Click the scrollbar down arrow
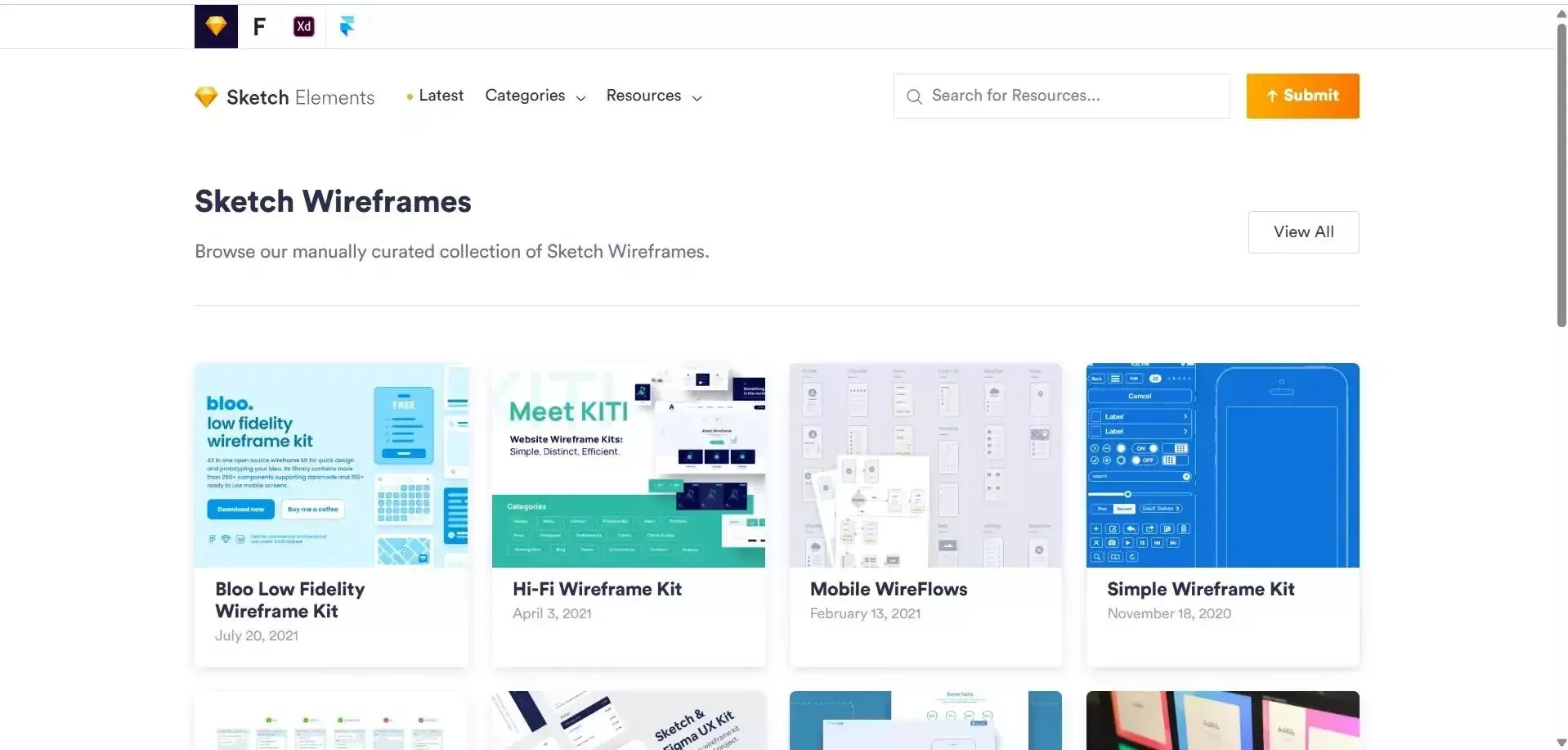The height and width of the screenshot is (750, 1568). (1561, 743)
